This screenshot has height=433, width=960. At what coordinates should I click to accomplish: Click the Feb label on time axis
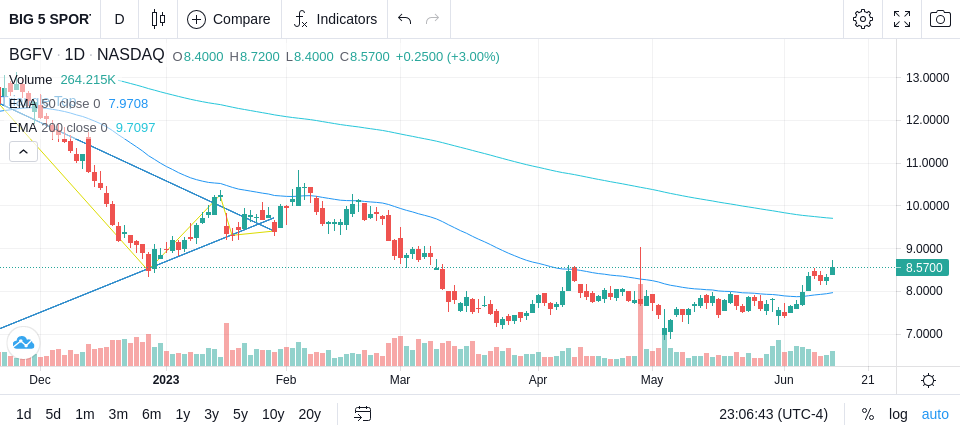tap(286, 380)
